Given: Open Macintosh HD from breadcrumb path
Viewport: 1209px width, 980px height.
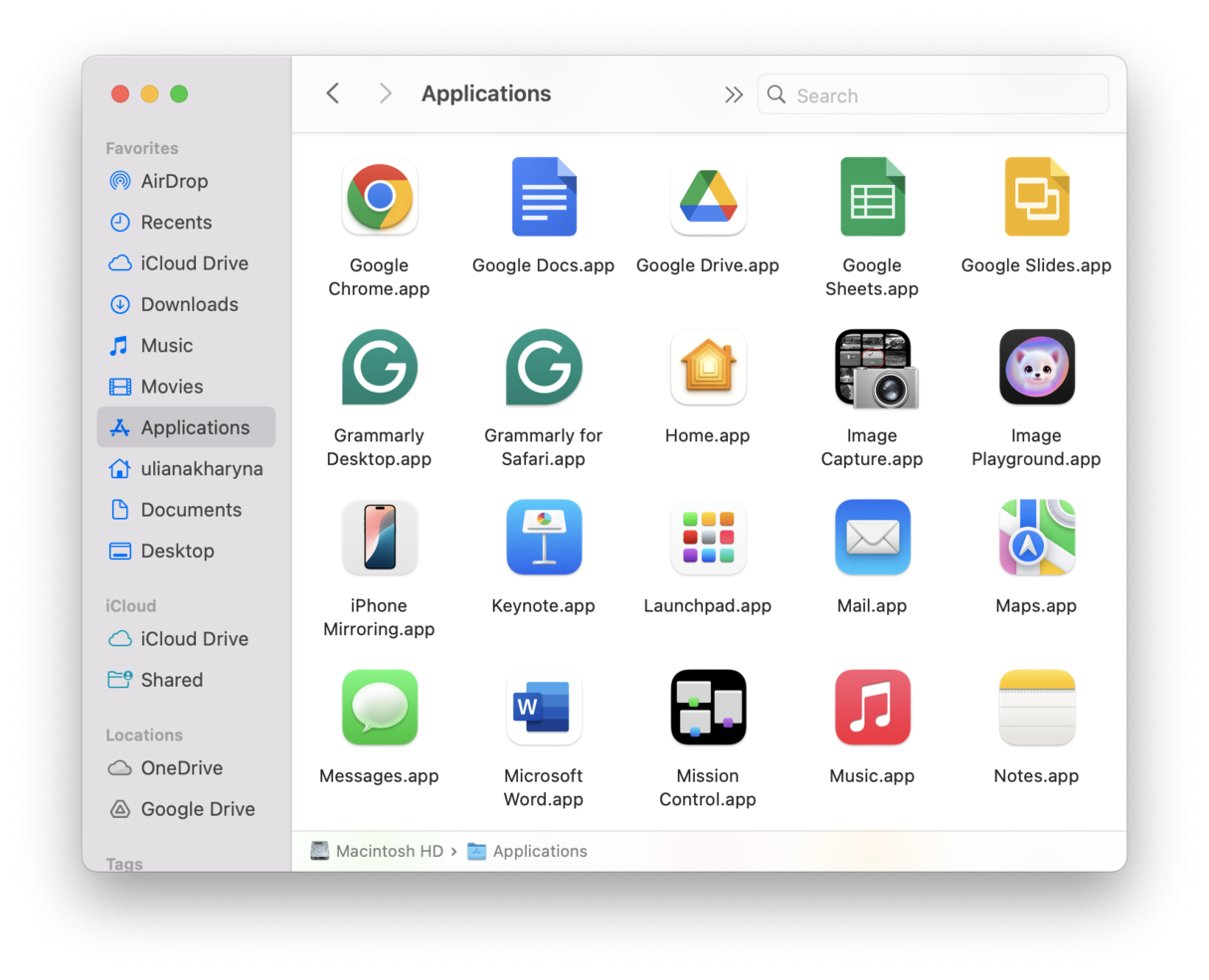Looking at the screenshot, I should [388, 851].
